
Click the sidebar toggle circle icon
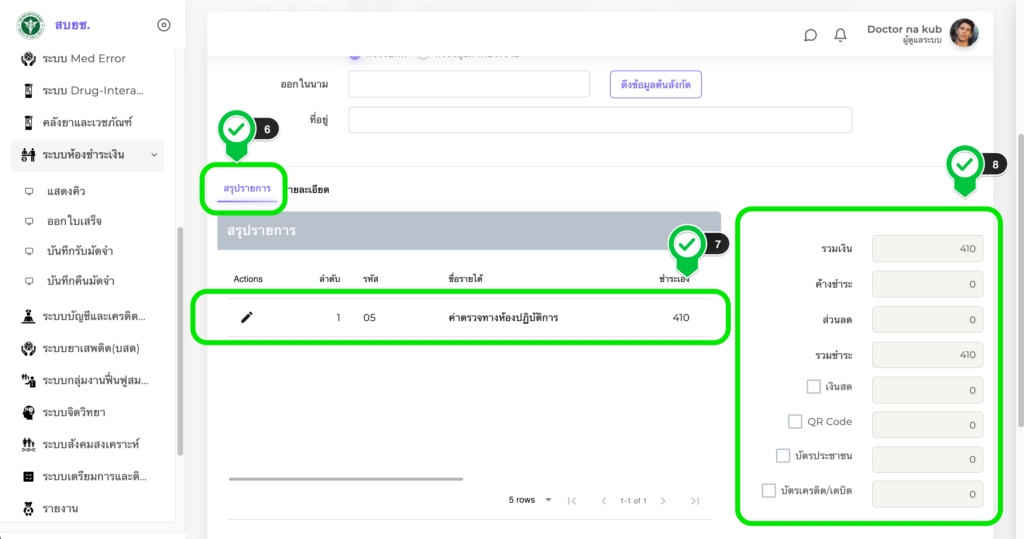(164, 25)
